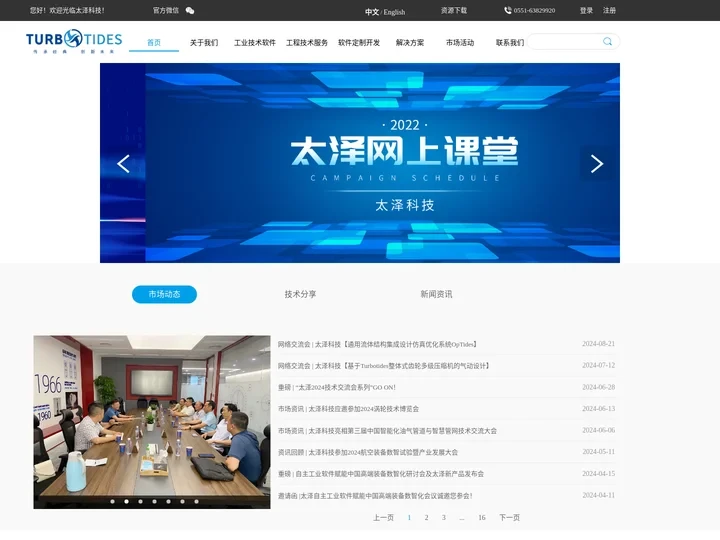Switch language to 中文
Image resolution: width=720 pixels, height=540 pixels.
(372, 12)
